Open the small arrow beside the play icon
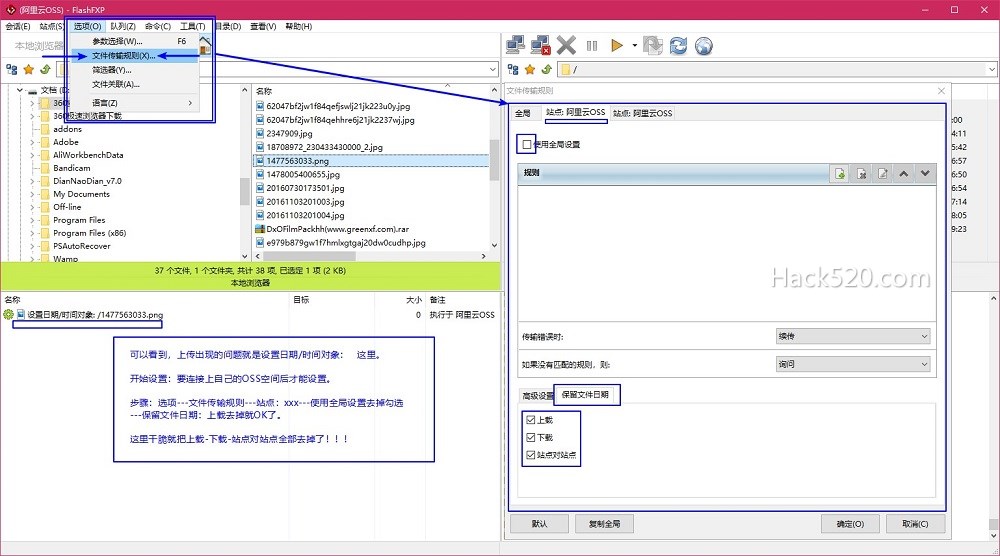Viewport: 1000px width, 556px height. (634, 45)
